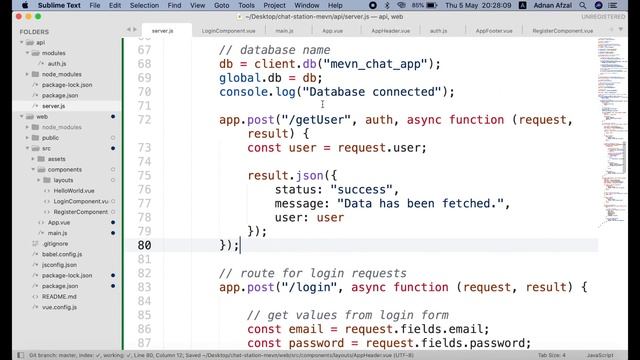Screen dimensions: 640x360
Task: Expand the public folder
Action: pos(28,138)
